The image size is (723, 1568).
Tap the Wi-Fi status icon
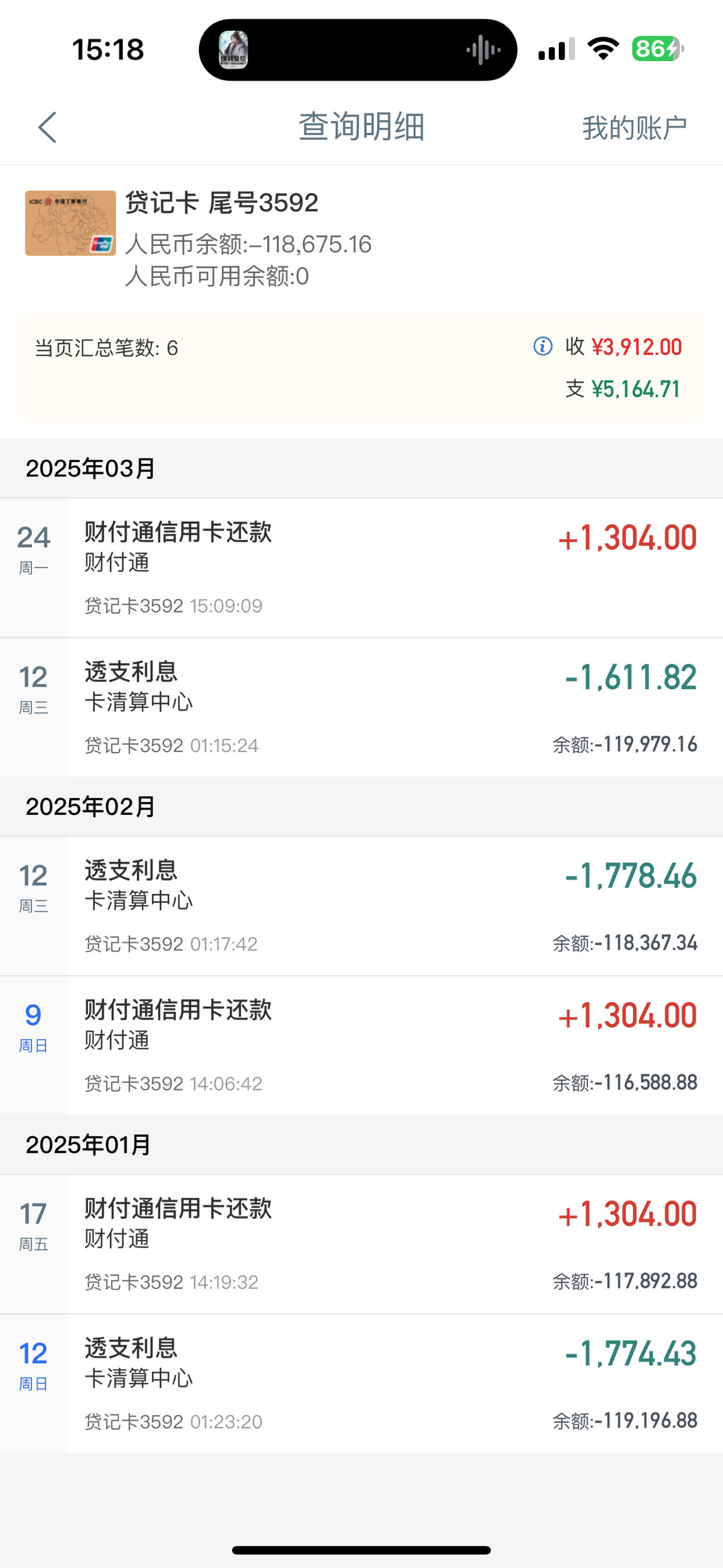tap(603, 49)
